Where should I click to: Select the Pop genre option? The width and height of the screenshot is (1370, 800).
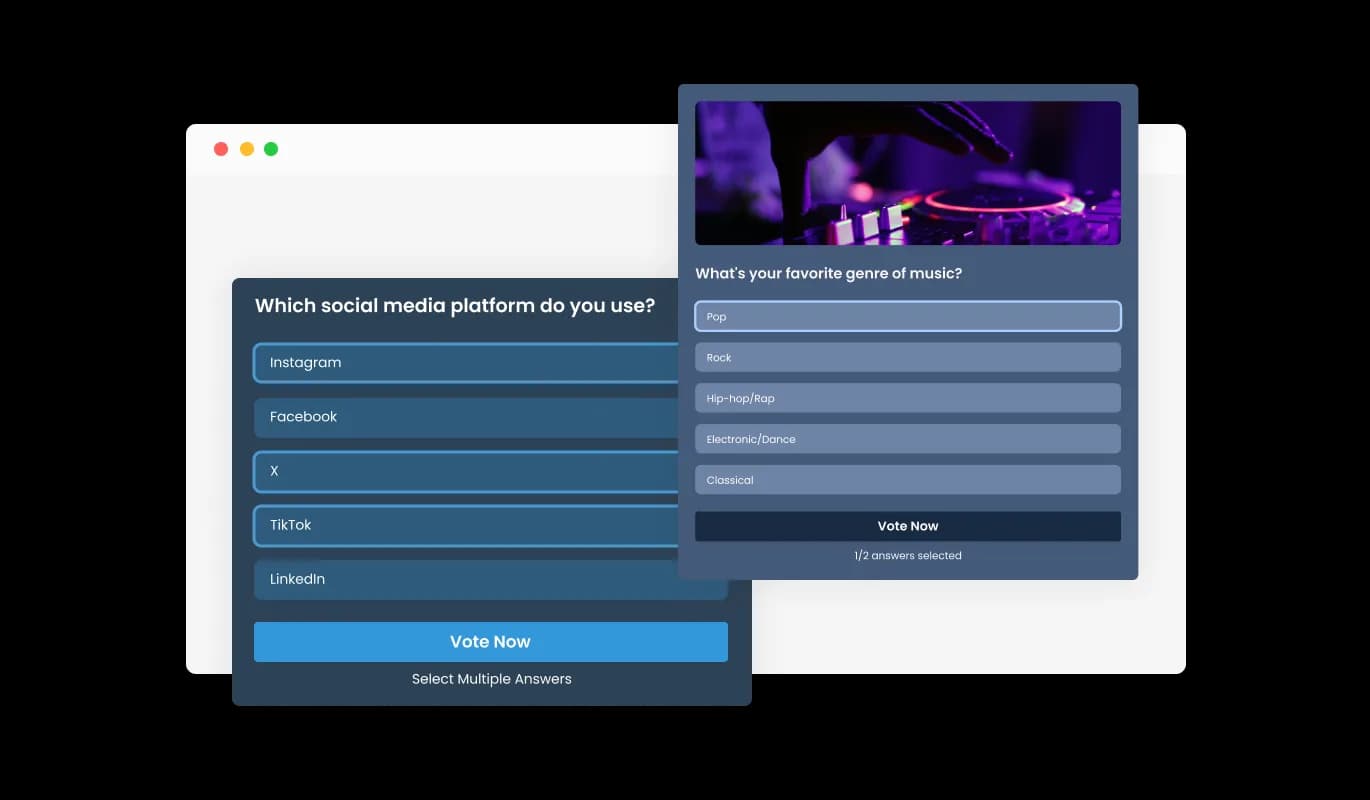pos(907,316)
